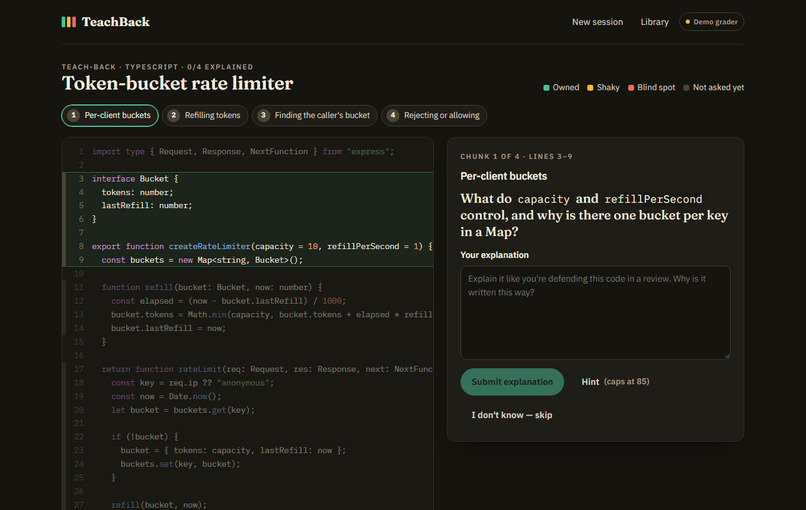806x510 pixels.
Task: Select the Per-client buckets chunk tab
Action: click(x=110, y=115)
